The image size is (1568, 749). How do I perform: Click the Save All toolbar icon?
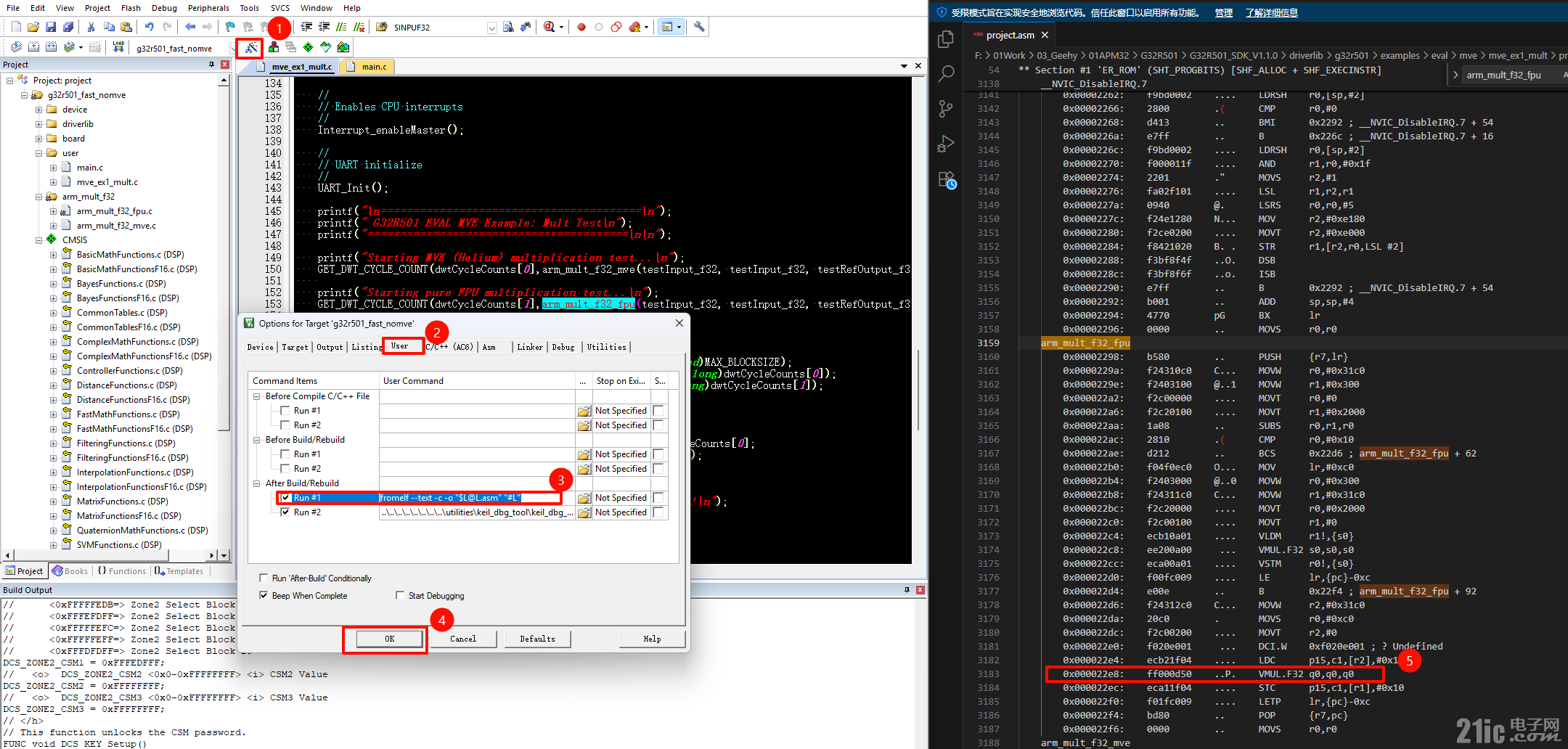[x=68, y=27]
